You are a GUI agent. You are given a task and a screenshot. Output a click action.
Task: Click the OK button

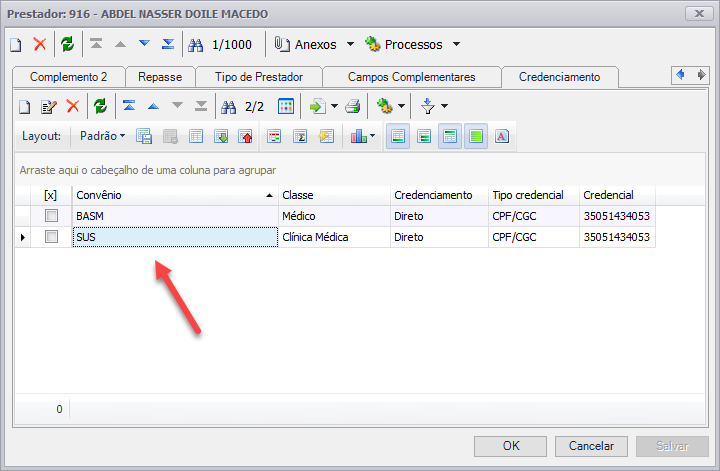[x=511, y=446]
